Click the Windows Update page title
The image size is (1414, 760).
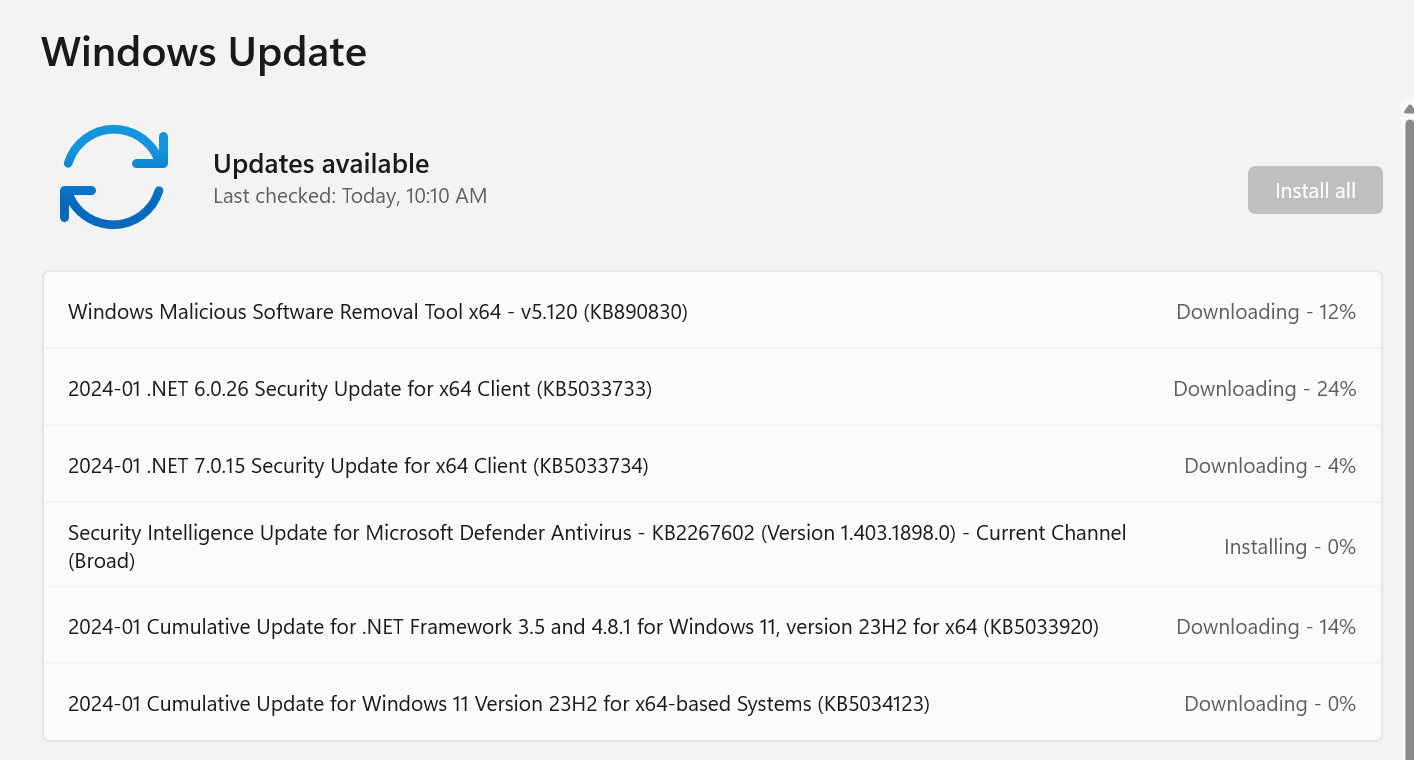(204, 51)
